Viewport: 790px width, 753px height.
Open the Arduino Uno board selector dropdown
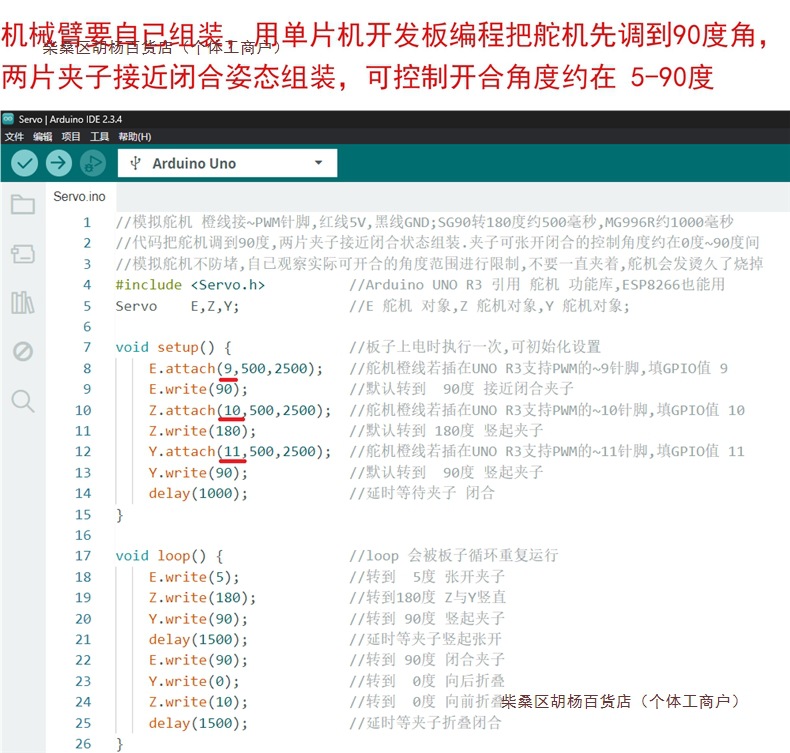(x=227, y=163)
